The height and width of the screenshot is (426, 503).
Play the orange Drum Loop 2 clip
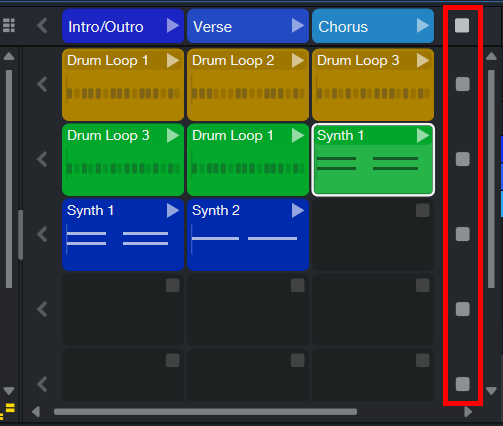[x=298, y=61]
